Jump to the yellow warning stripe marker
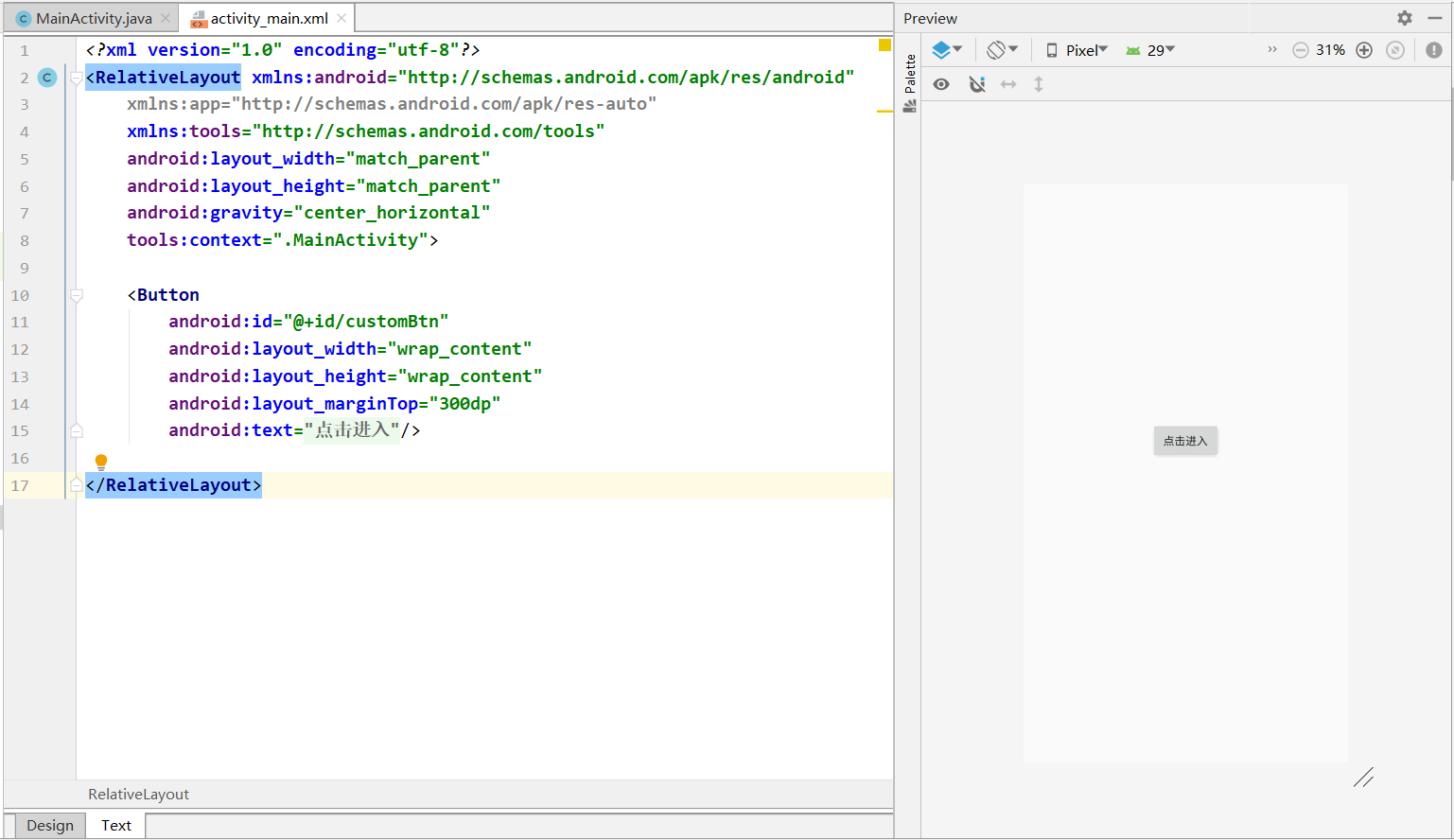This screenshot has height=840, width=1454. [885, 112]
